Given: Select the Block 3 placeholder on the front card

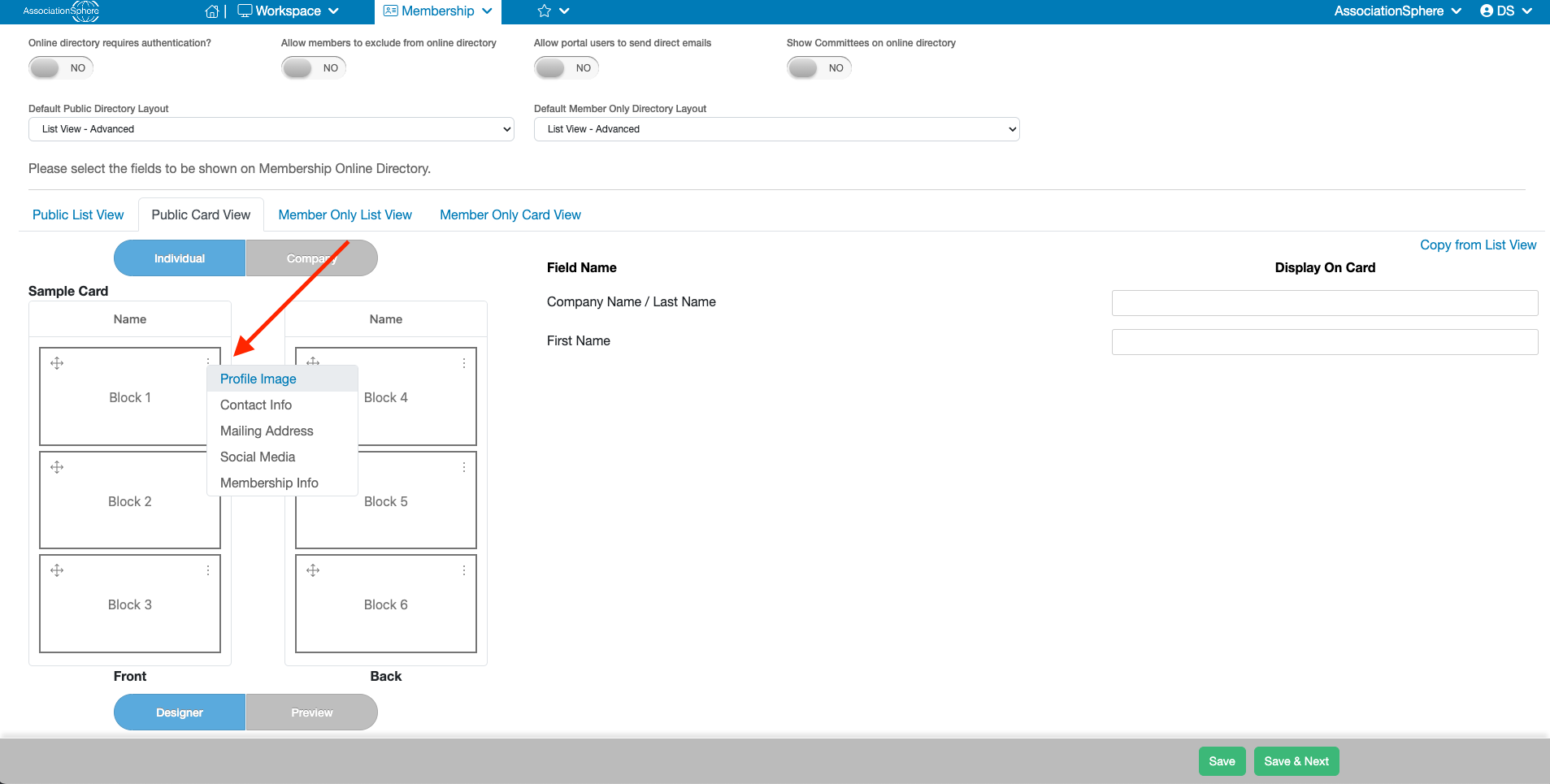Looking at the screenshot, I should (130, 604).
